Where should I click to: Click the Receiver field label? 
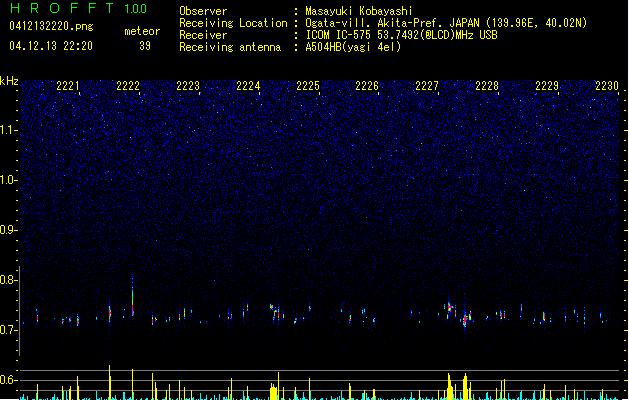[x=203, y=35]
